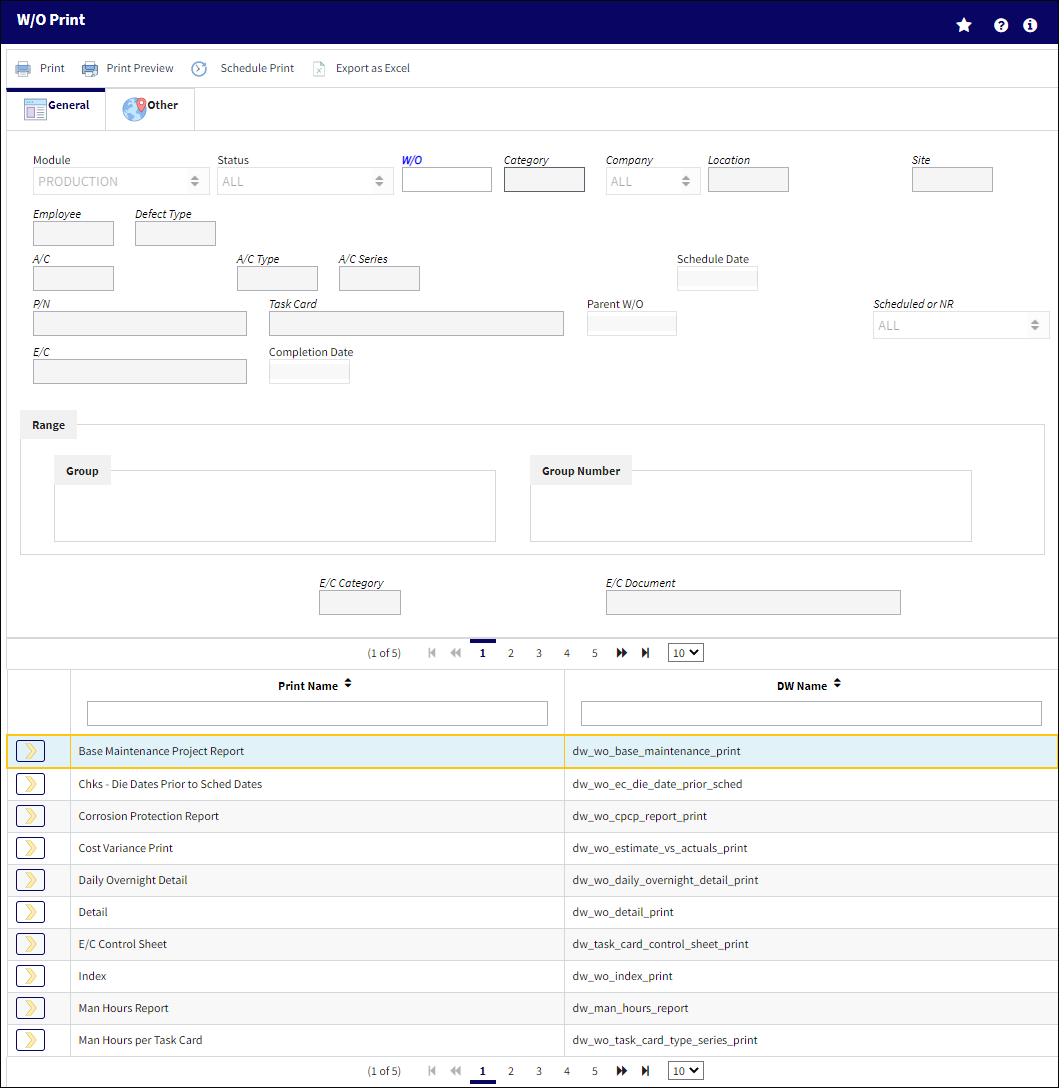Click the Print Preview icon

pos(90,69)
